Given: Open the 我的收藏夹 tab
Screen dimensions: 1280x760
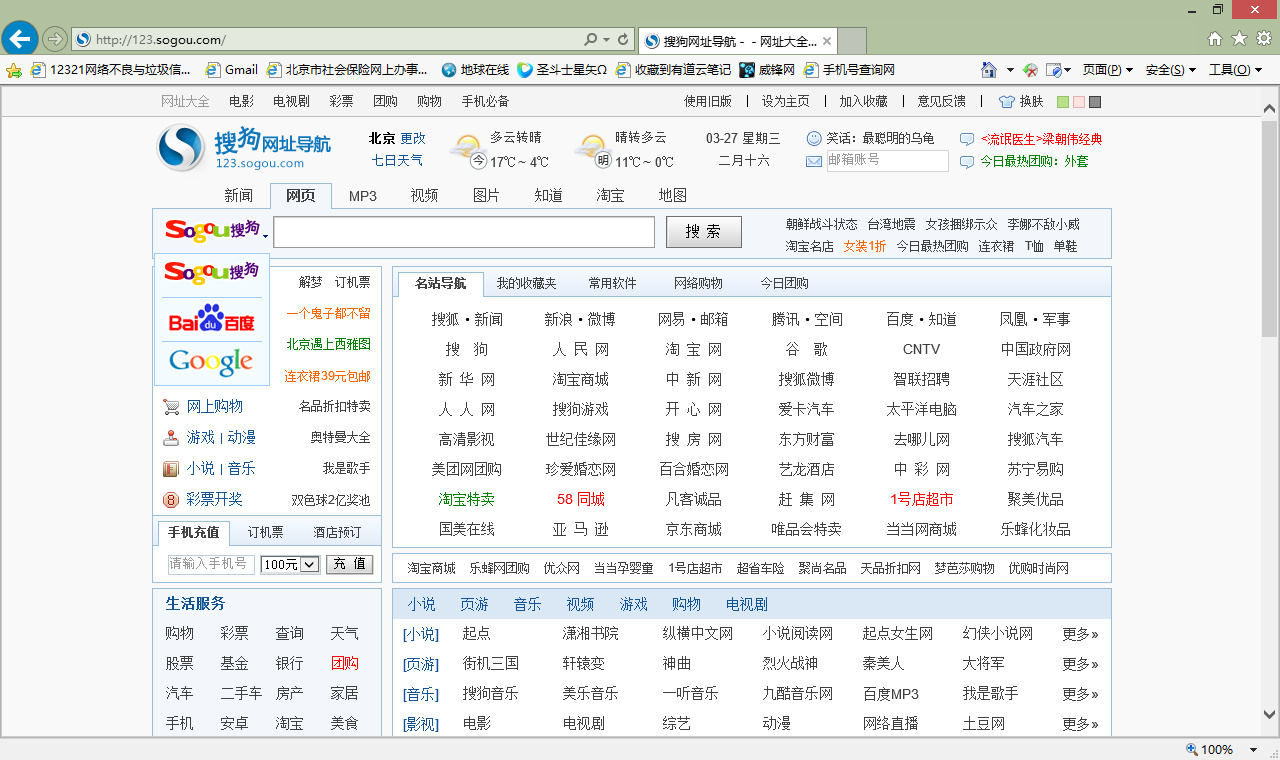Looking at the screenshot, I should click(x=526, y=283).
